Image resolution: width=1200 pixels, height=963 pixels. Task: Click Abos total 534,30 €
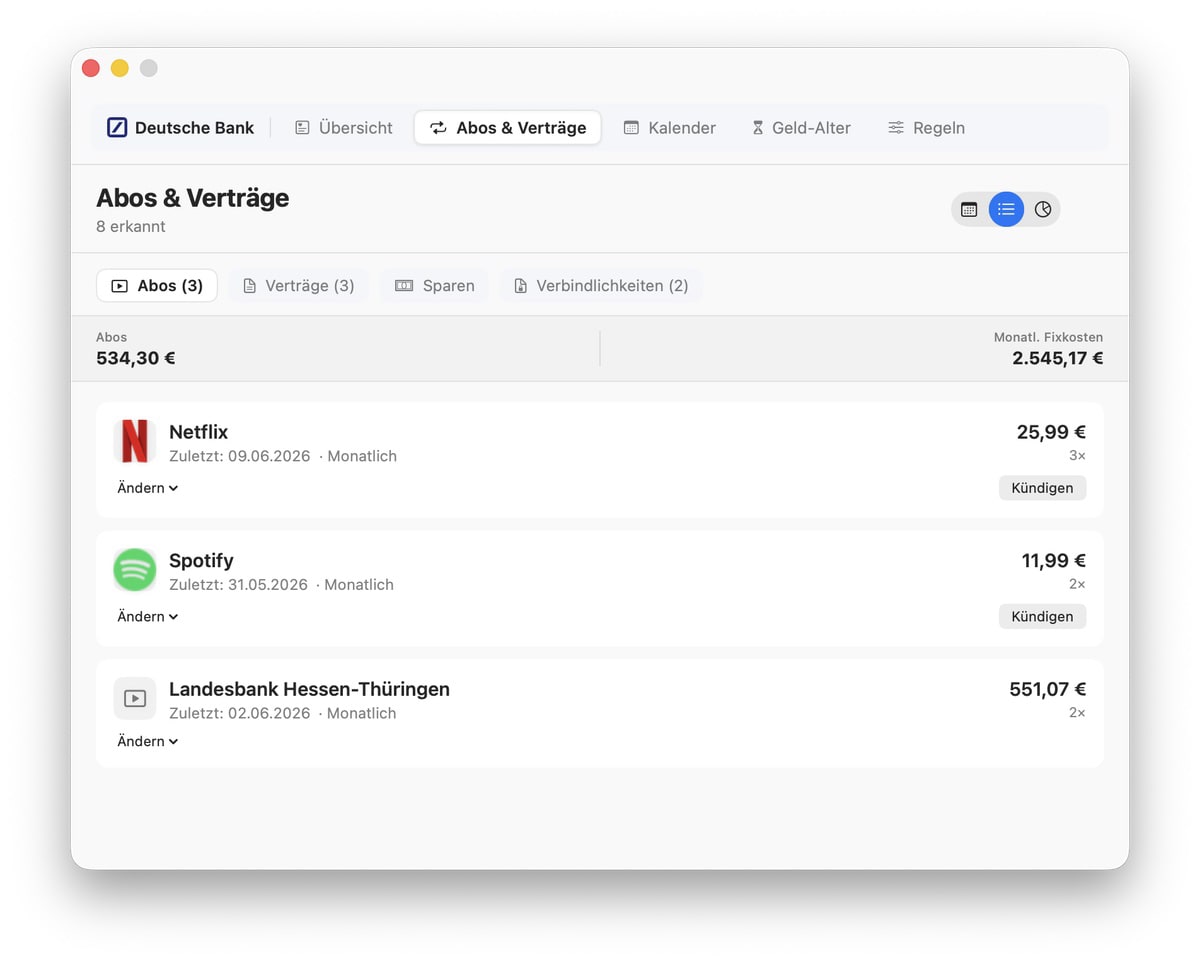[136, 358]
